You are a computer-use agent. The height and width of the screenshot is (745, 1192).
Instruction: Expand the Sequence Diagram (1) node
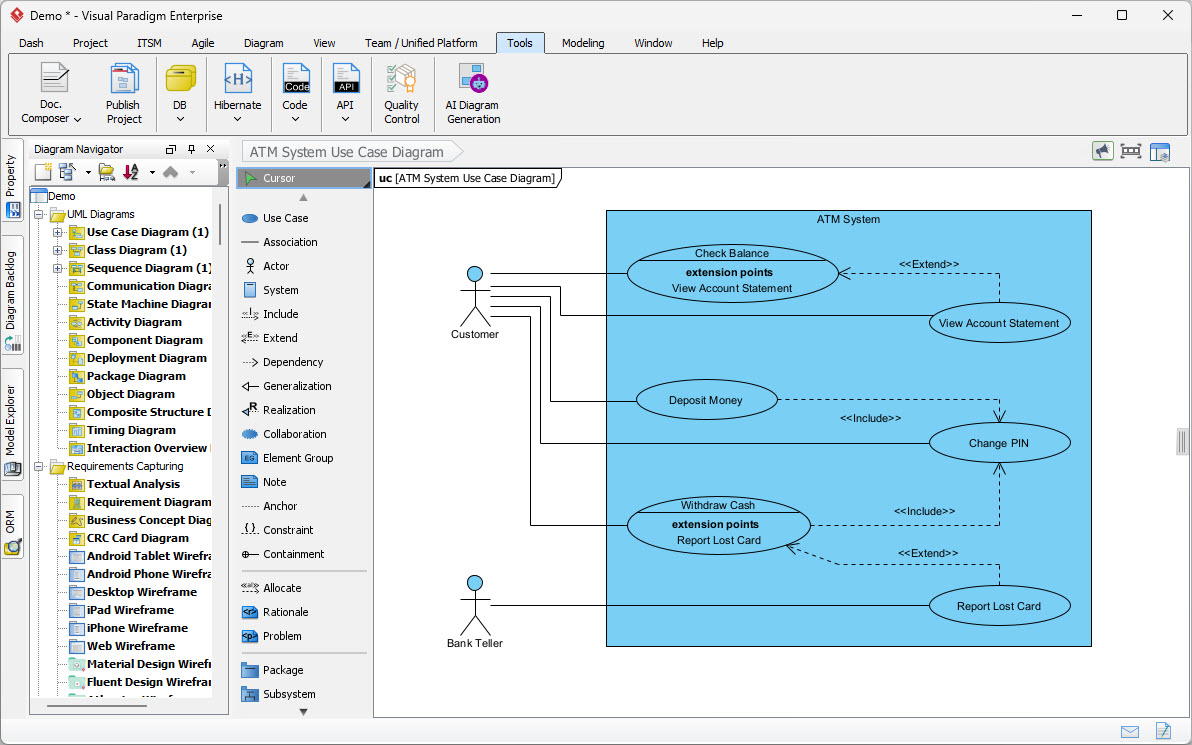coord(58,268)
